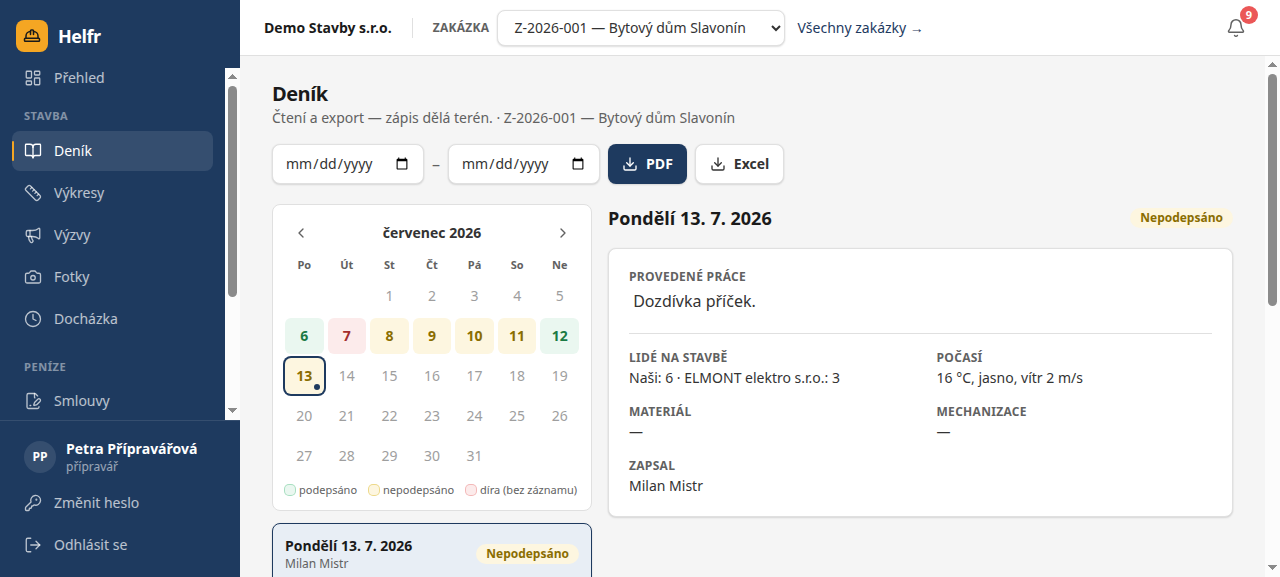Image resolution: width=1280 pixels, height=577 pixels.
Task: Select Deník in the sidebar
Action: pyautogui.click(x=112, y=151)
